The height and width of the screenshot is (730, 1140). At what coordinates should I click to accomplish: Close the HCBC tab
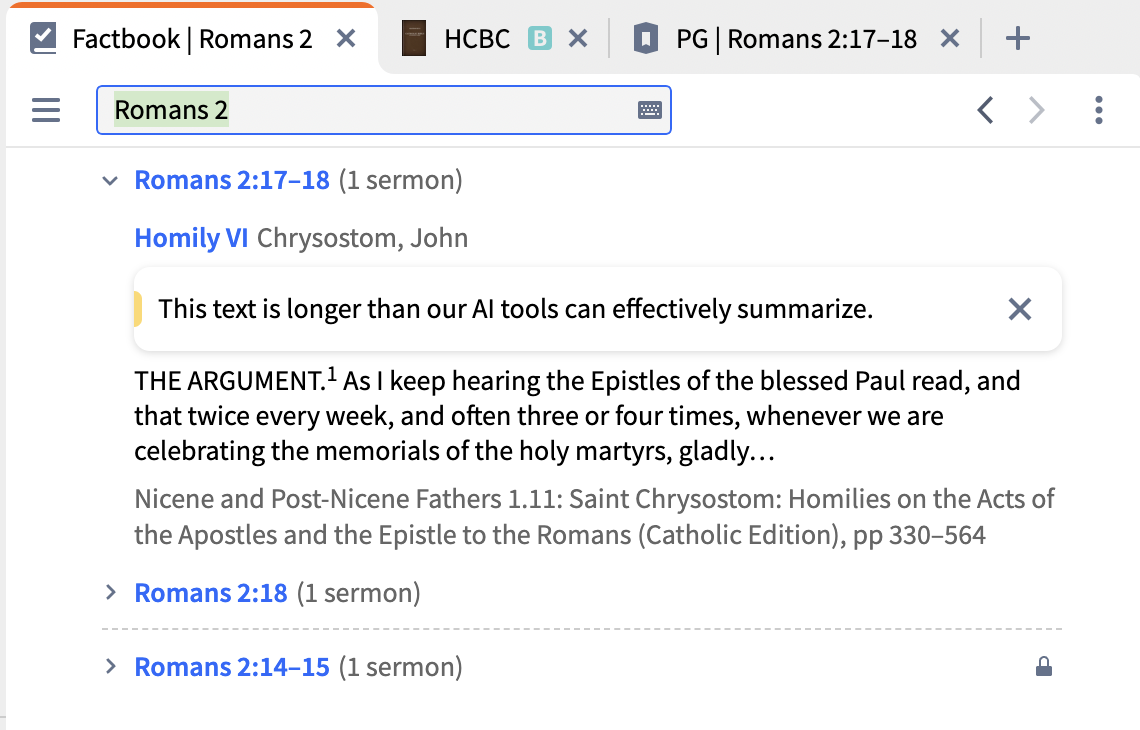(x=577, y=39)
